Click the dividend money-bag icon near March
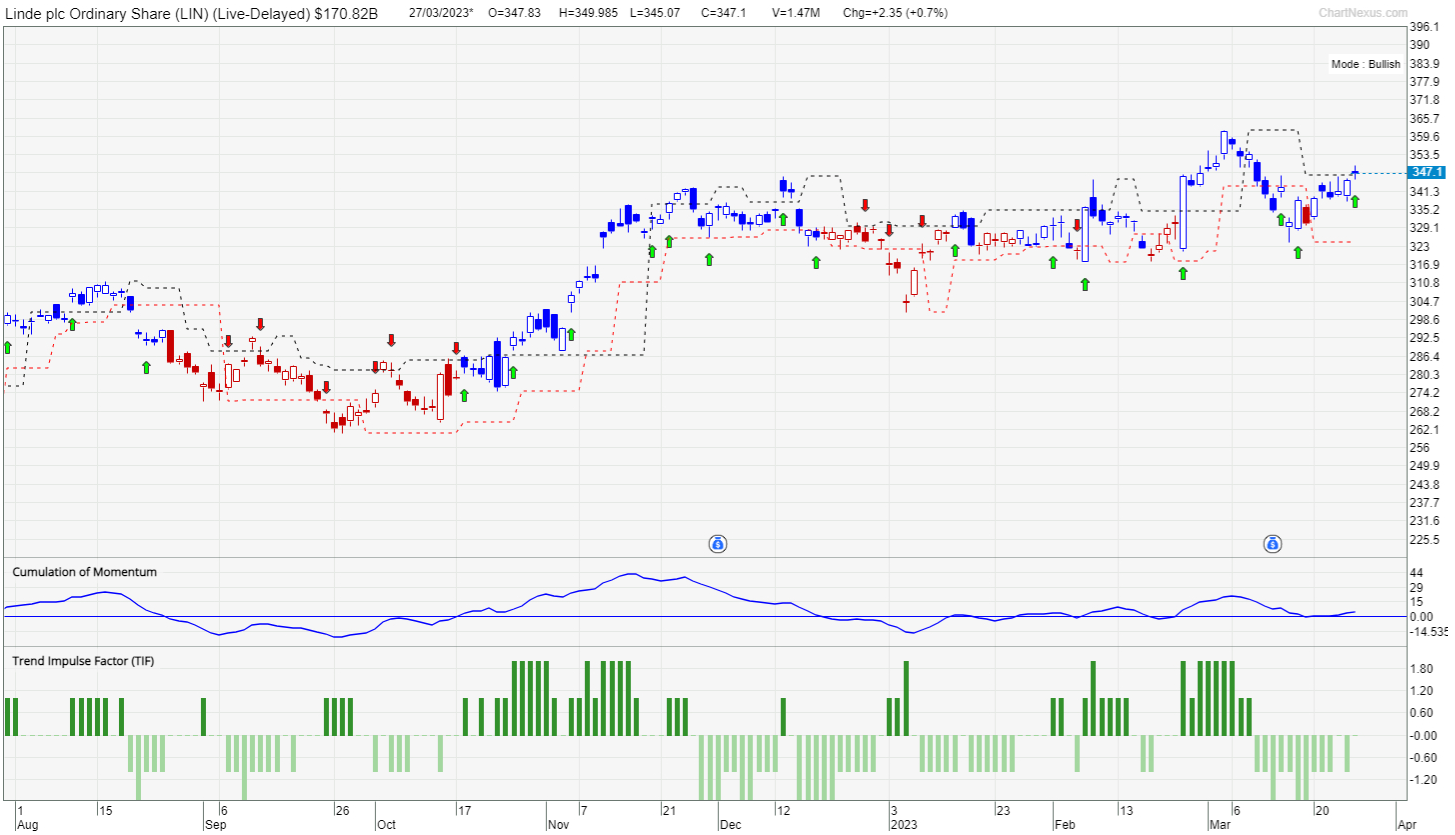 pyautogui.click(x=1272, y=544)
